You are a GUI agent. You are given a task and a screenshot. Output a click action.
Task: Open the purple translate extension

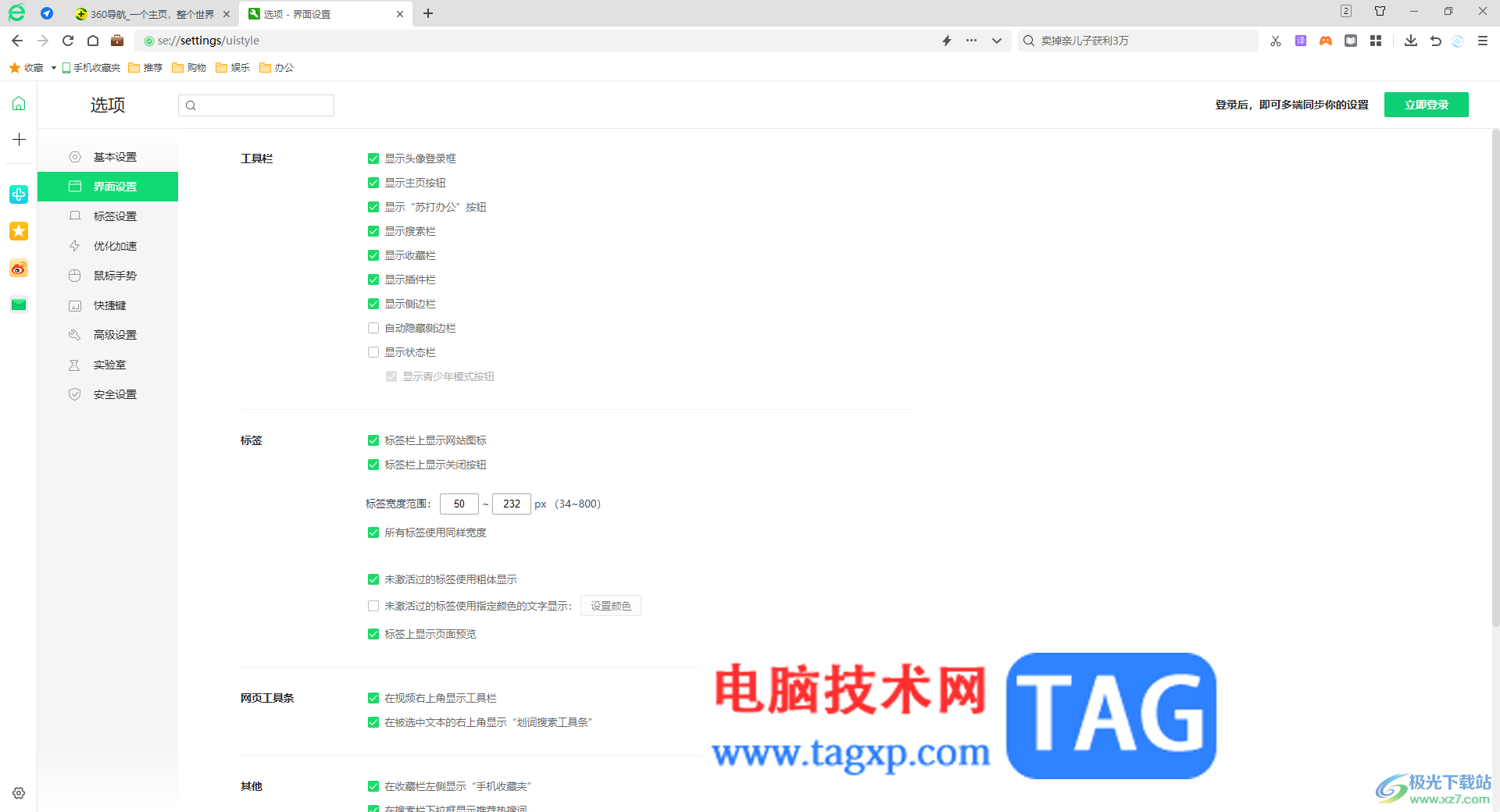point(1301,41)
